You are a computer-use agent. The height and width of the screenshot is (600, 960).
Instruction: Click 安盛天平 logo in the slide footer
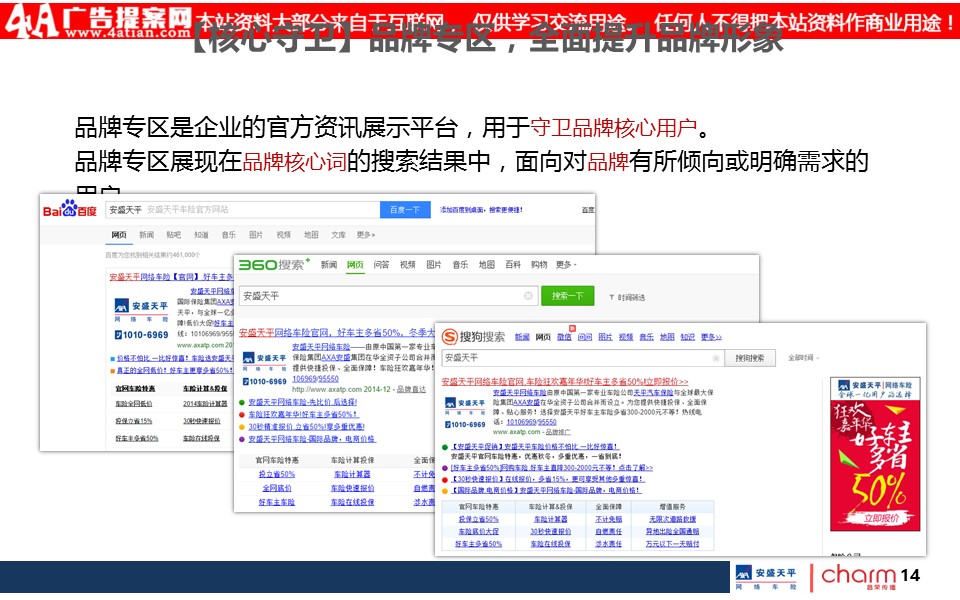pyautogui.click(x=766, y=577)
